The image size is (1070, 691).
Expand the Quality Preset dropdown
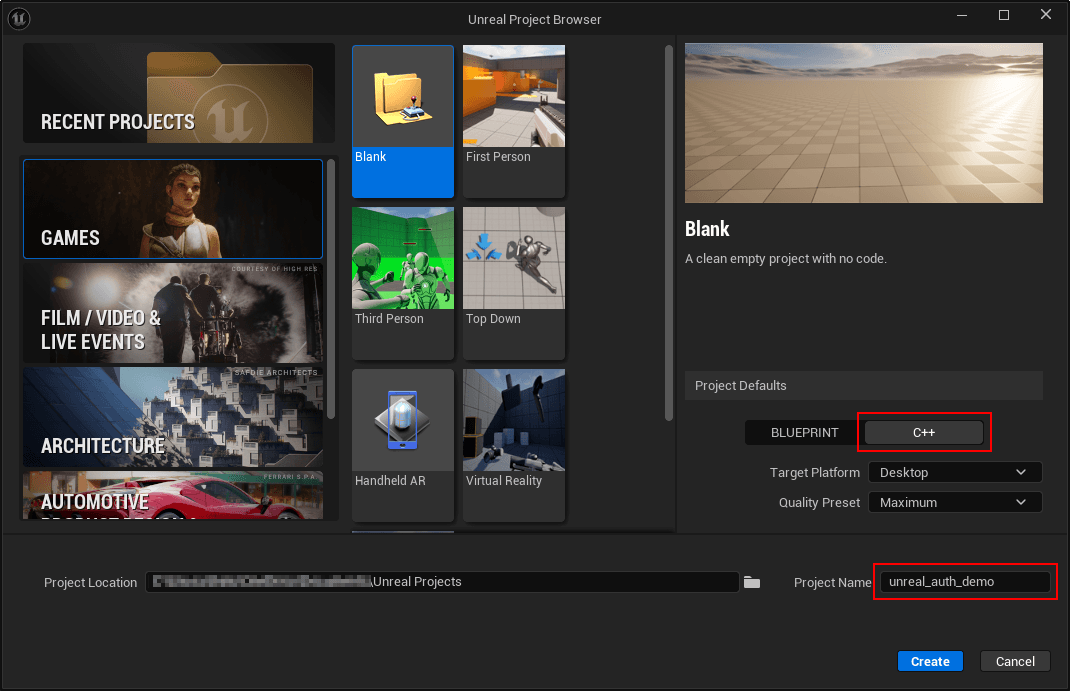click(954, 502)
